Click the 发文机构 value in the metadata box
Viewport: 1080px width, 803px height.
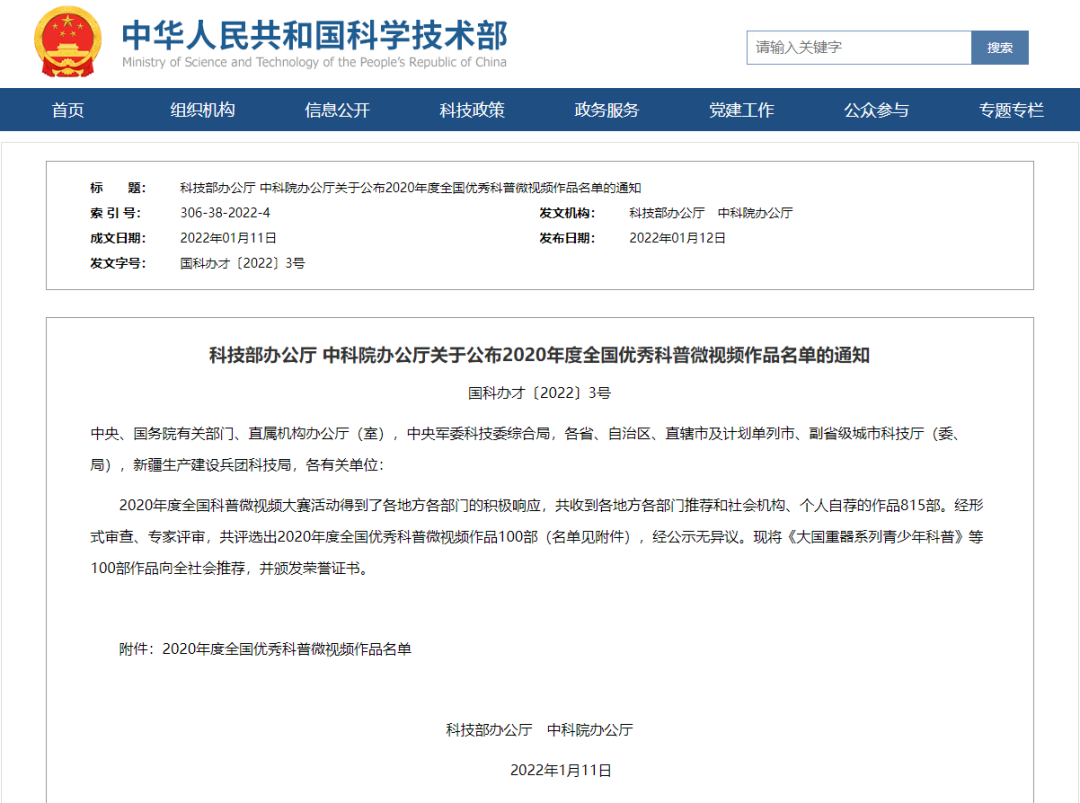710,213
